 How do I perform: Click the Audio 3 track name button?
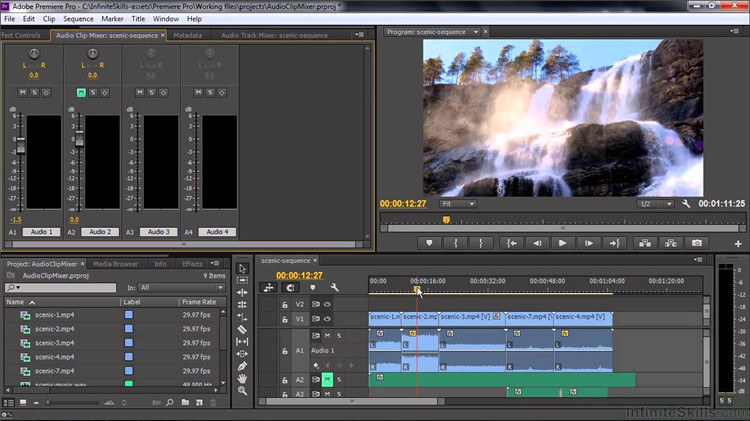[x=158, y=232]
